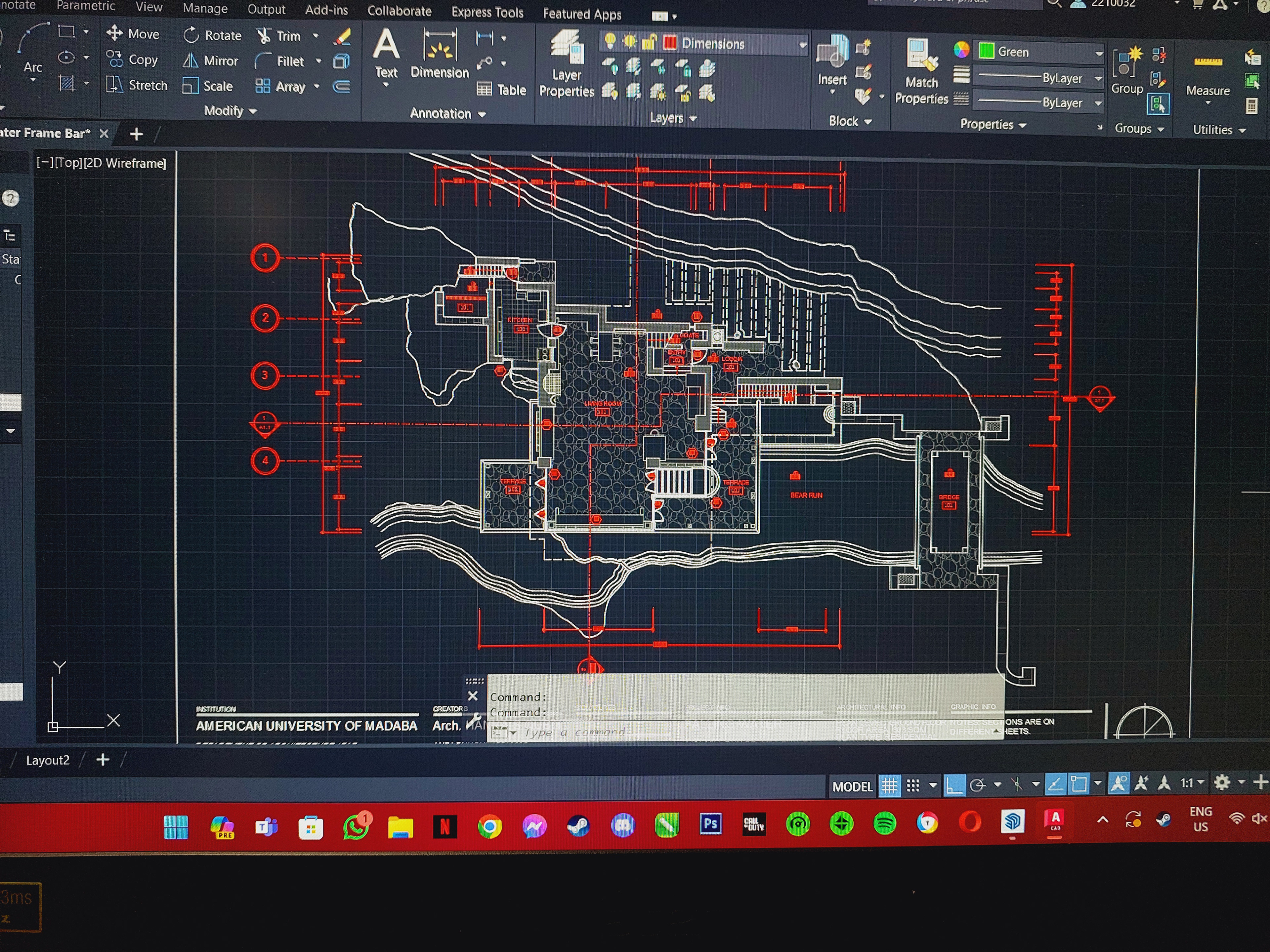
Task: Click the MODEL space button
Action: [852, 786]
